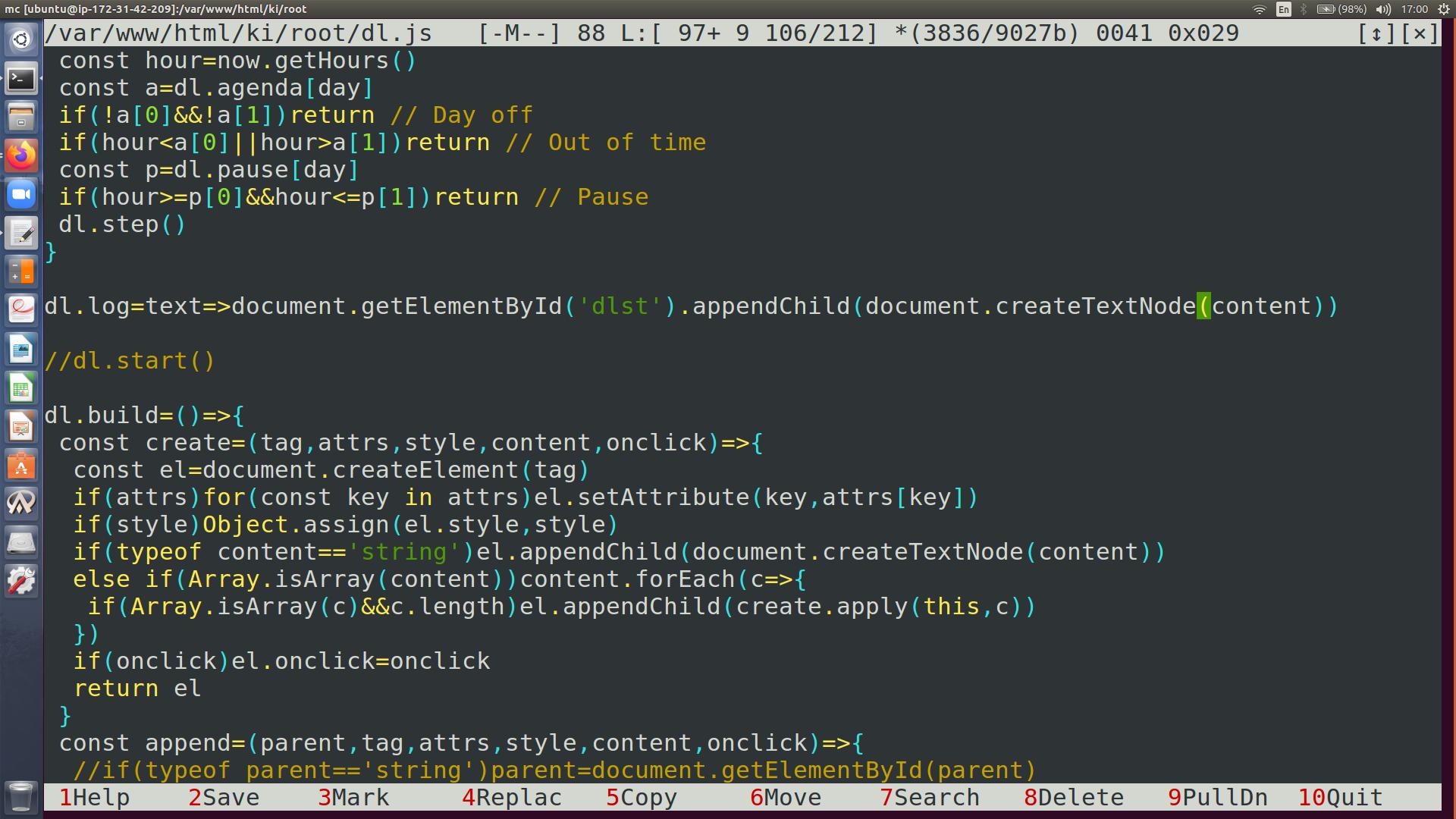This screenshot has height=819, width=1456.
Task: Open the Text Editor dock icon
Action: tap(21, 234)
